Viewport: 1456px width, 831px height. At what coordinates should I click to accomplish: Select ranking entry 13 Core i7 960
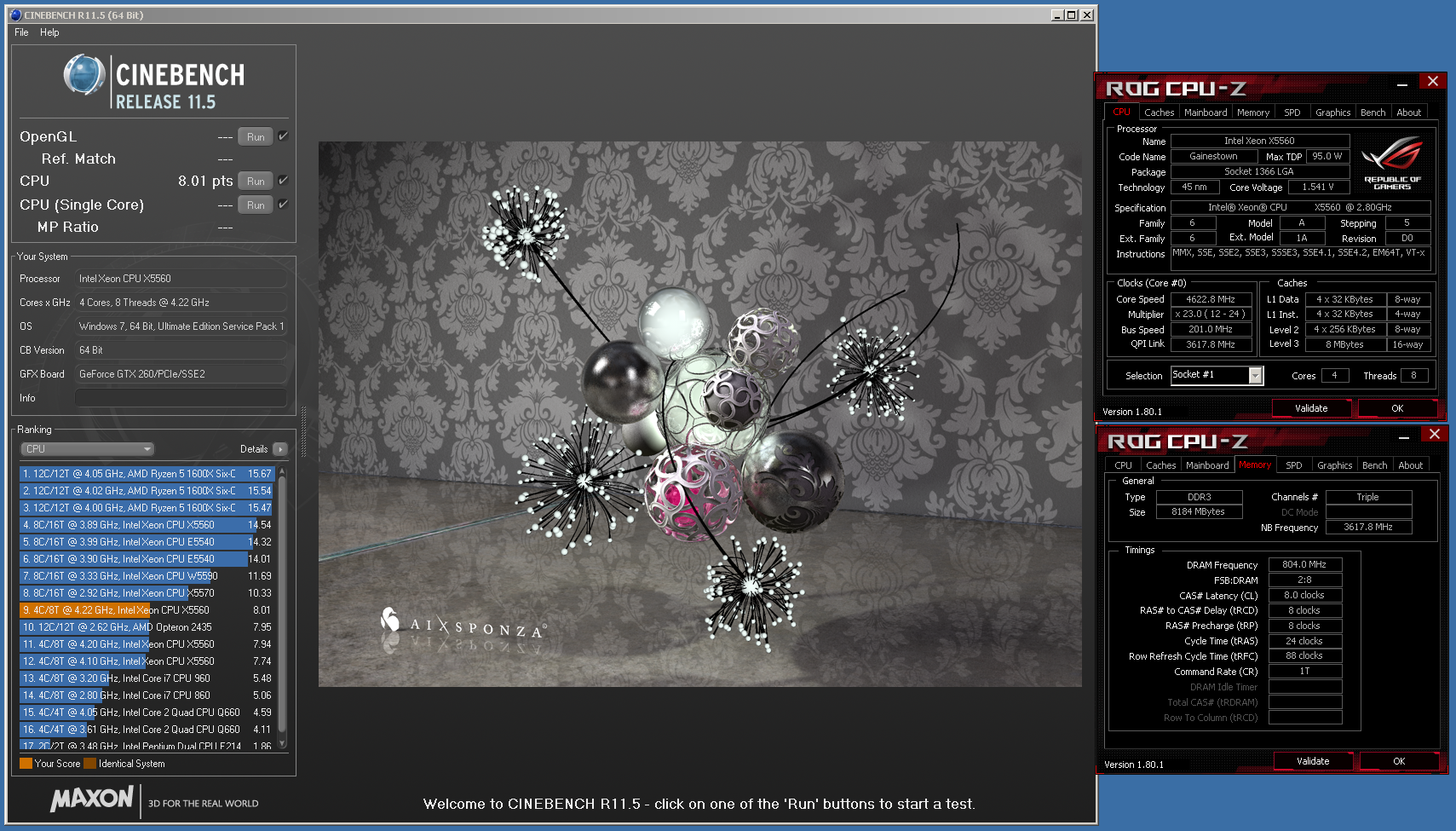pyautogui.click(x=147, y=678)
